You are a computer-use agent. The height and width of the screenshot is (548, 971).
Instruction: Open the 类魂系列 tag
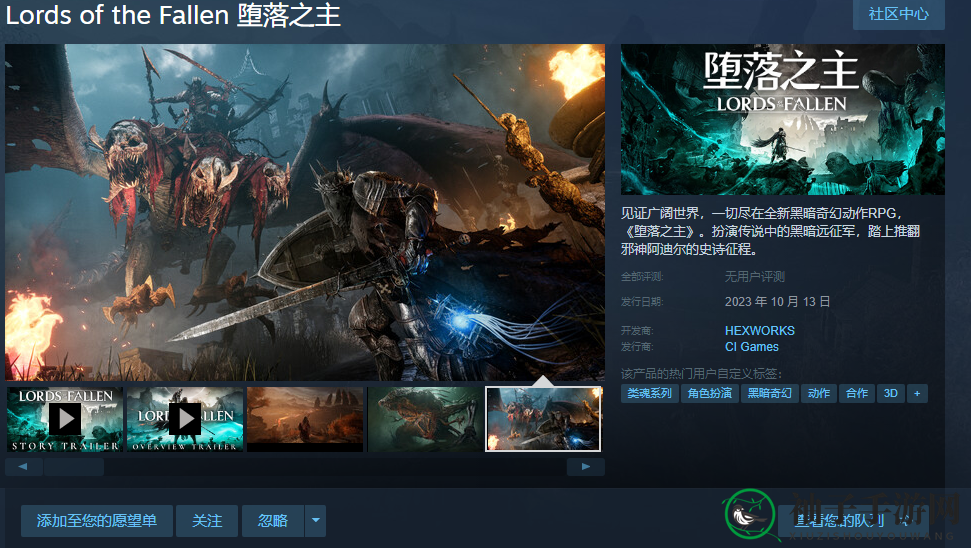(650, 393)
